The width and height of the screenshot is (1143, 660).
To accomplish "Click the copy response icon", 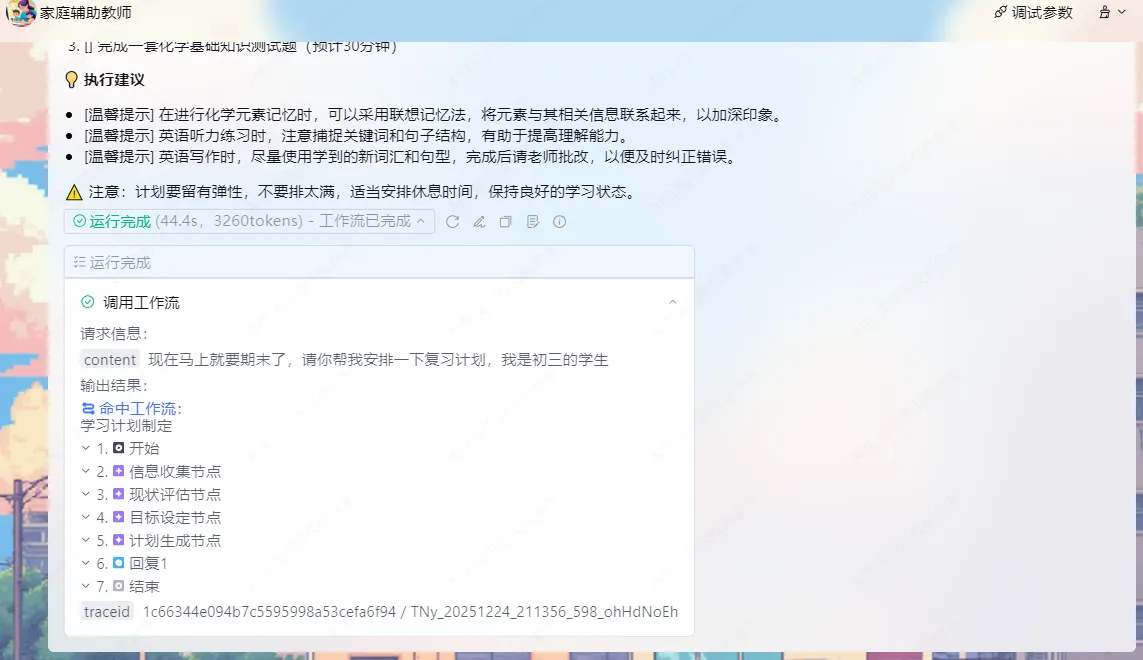I will tap(506, 222).
